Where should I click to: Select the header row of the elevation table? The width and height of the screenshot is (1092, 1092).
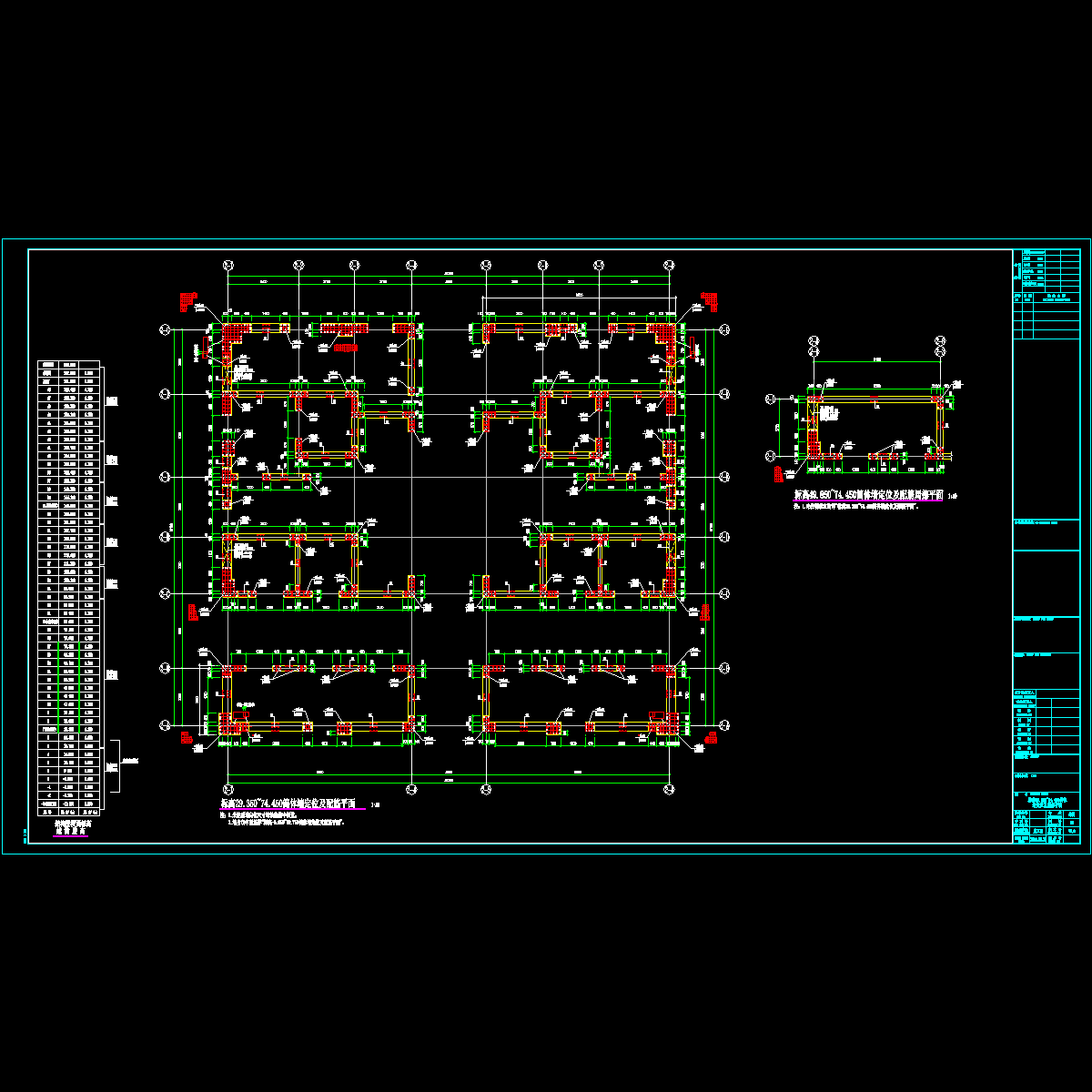(x=69, y=365)
